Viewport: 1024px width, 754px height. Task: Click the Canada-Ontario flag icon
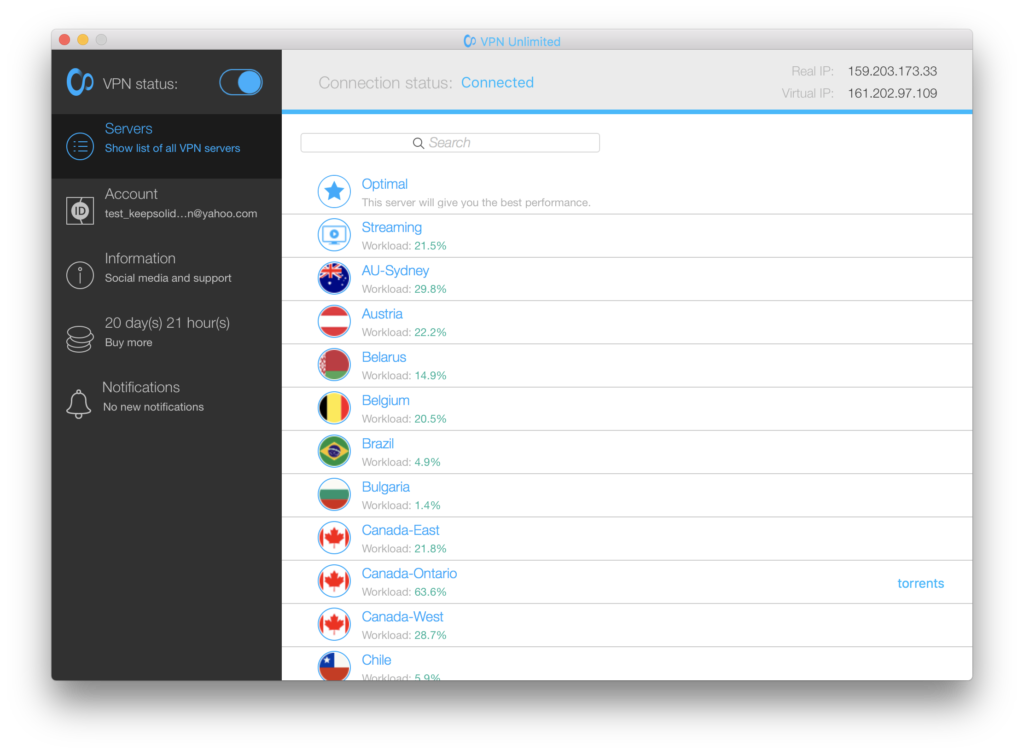click(x=334, y=581)
